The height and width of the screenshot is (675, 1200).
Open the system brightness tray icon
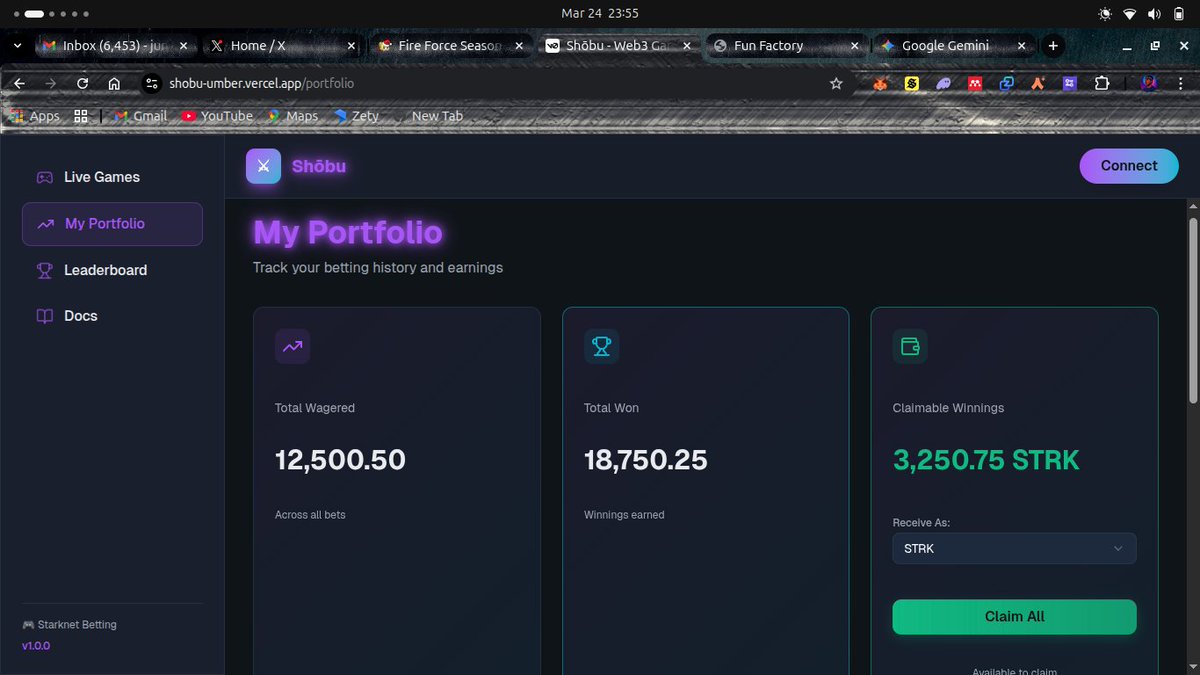click(x=1105, y=14)
